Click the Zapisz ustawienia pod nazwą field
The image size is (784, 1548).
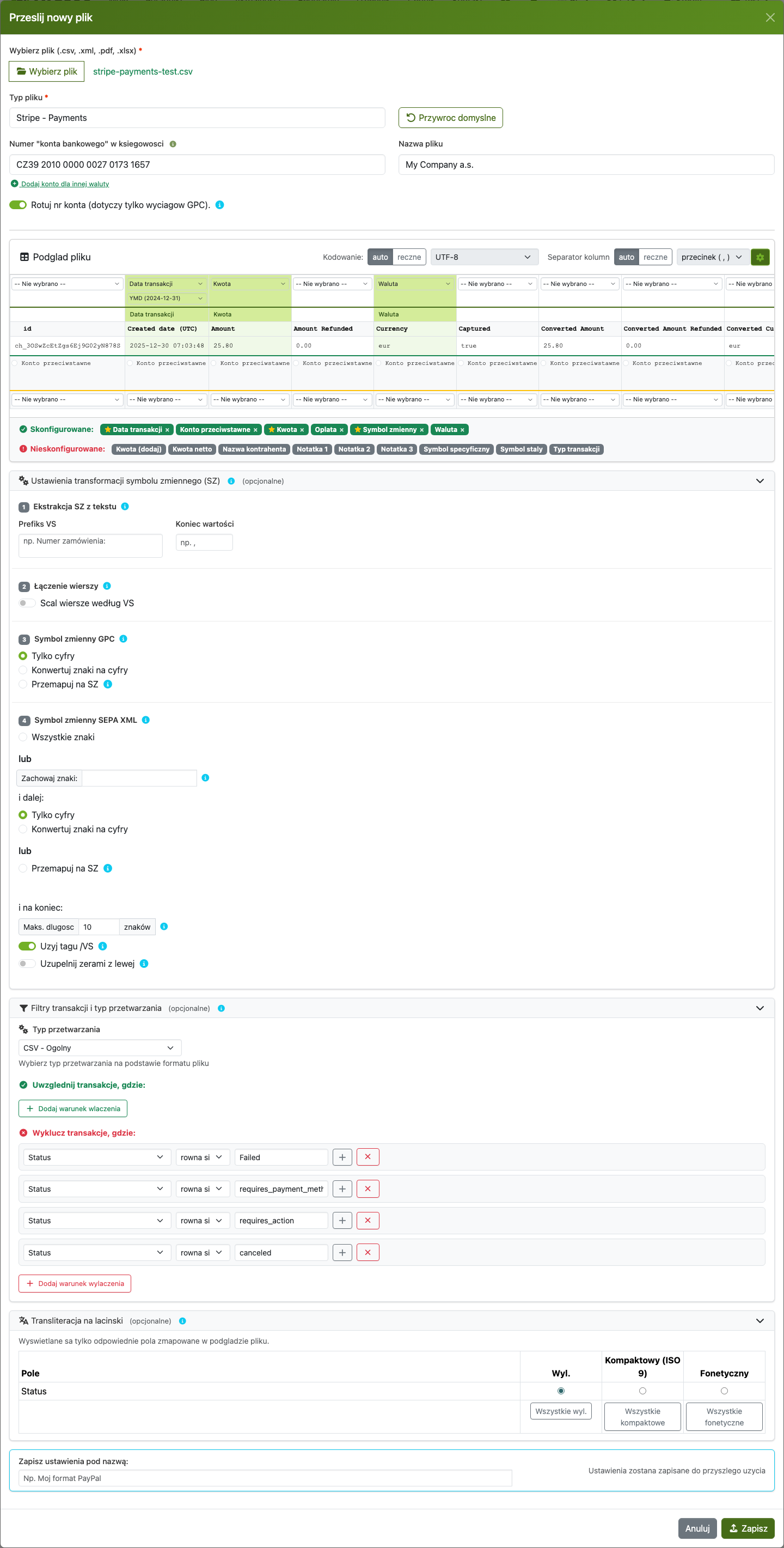[x=265, y=1478]
